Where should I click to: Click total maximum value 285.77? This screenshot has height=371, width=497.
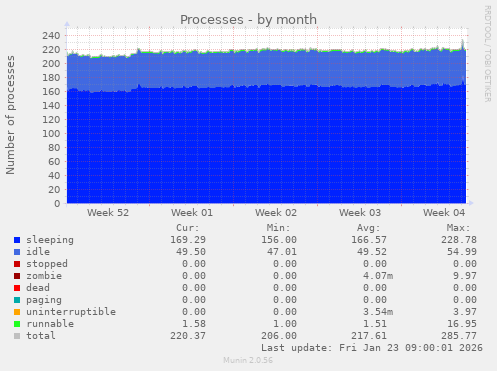459,336
